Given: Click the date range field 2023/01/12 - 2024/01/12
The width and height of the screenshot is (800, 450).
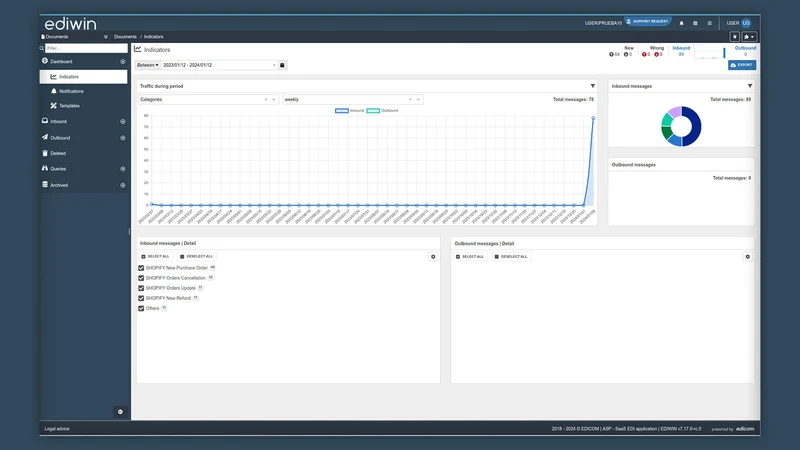Looking at the screenshot, I should [219, 65].
